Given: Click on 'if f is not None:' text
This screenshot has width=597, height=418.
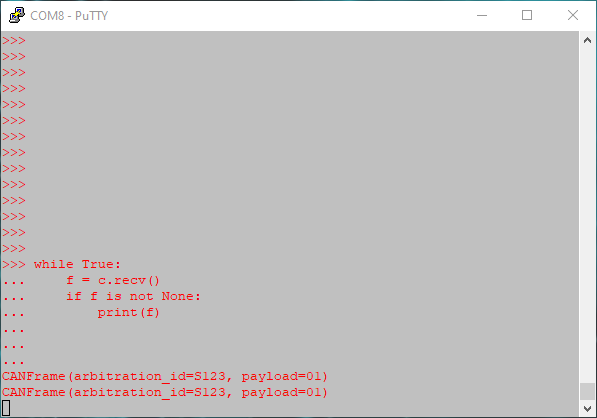Looking at the screenshot, I should point(133,296).
